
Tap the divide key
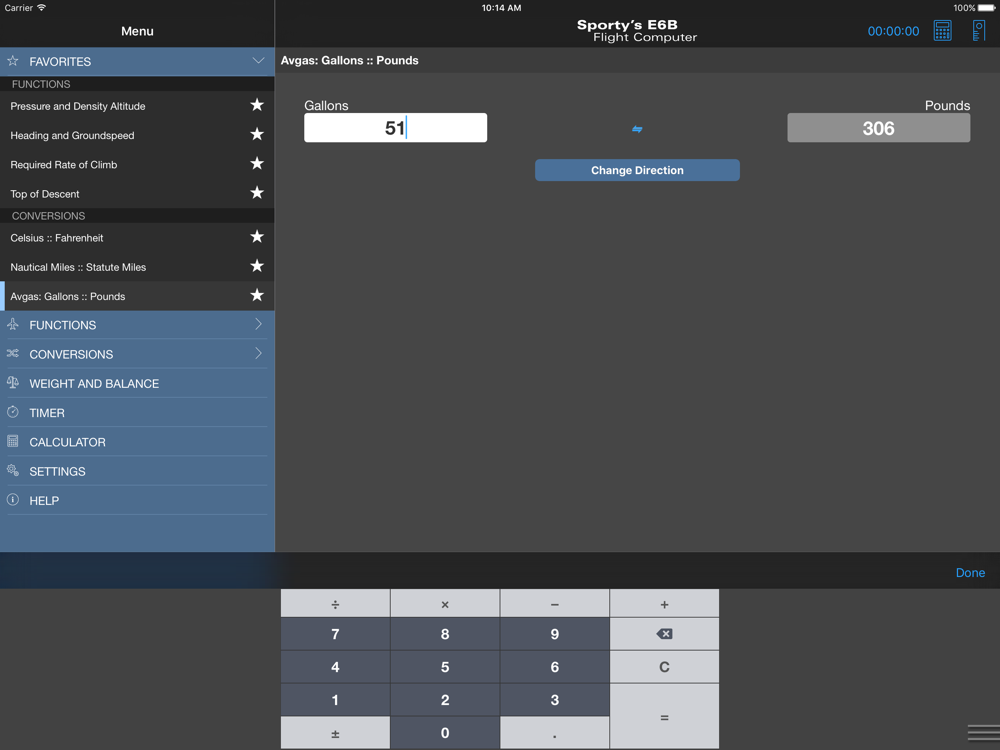[335, 604]
